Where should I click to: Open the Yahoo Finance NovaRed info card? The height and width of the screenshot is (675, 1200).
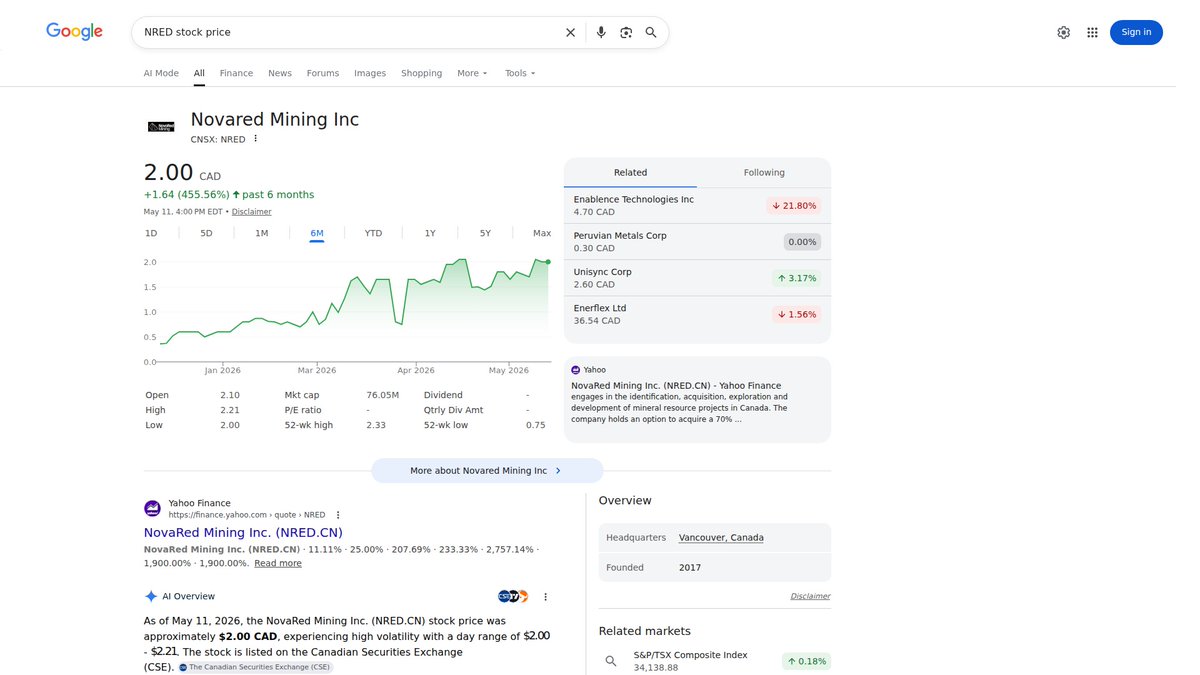coord(697,399)
